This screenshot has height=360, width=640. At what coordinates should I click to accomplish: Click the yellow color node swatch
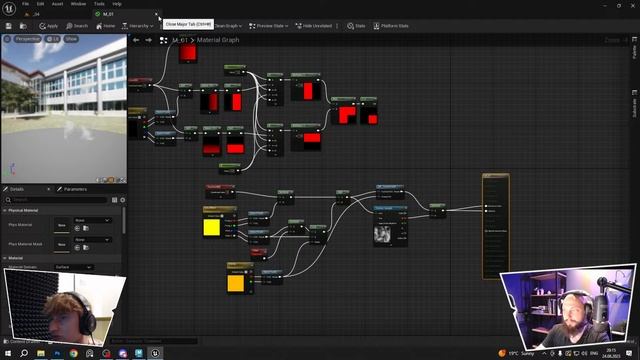pos(211,227)
